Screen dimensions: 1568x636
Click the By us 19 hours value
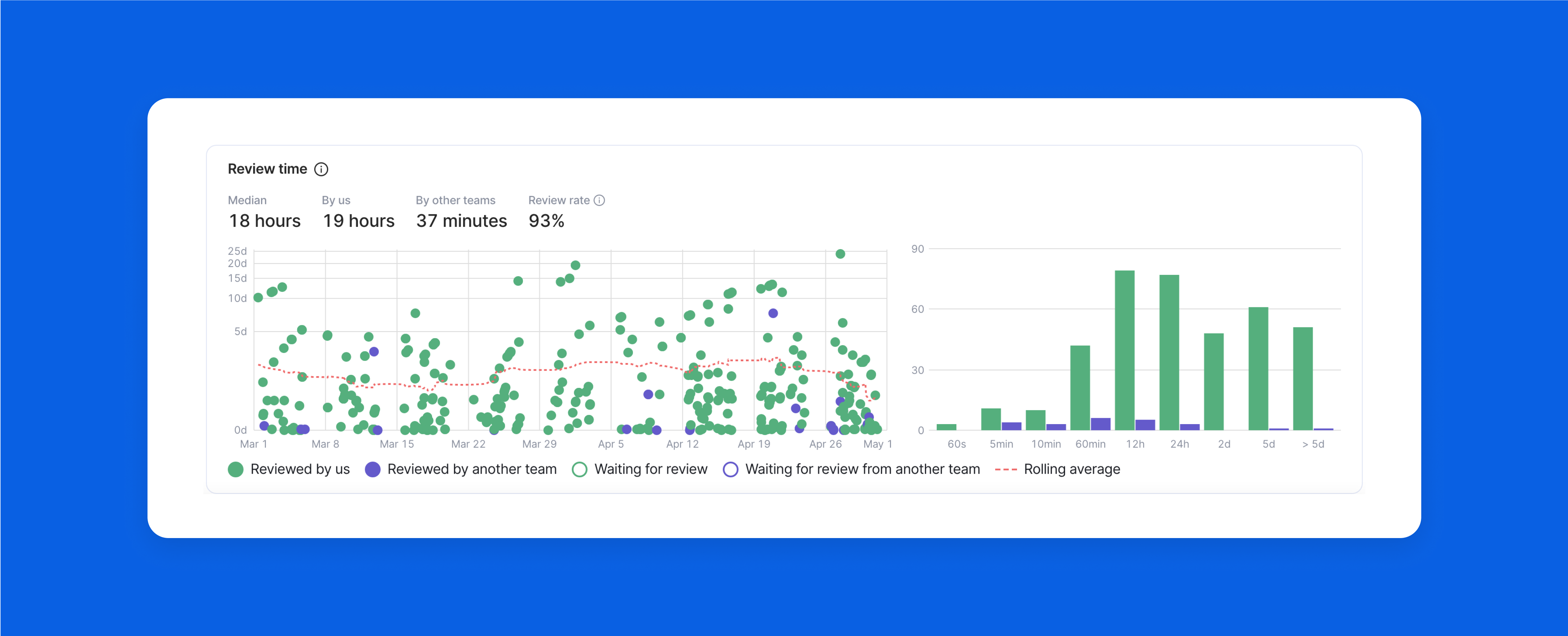(359, 221)
